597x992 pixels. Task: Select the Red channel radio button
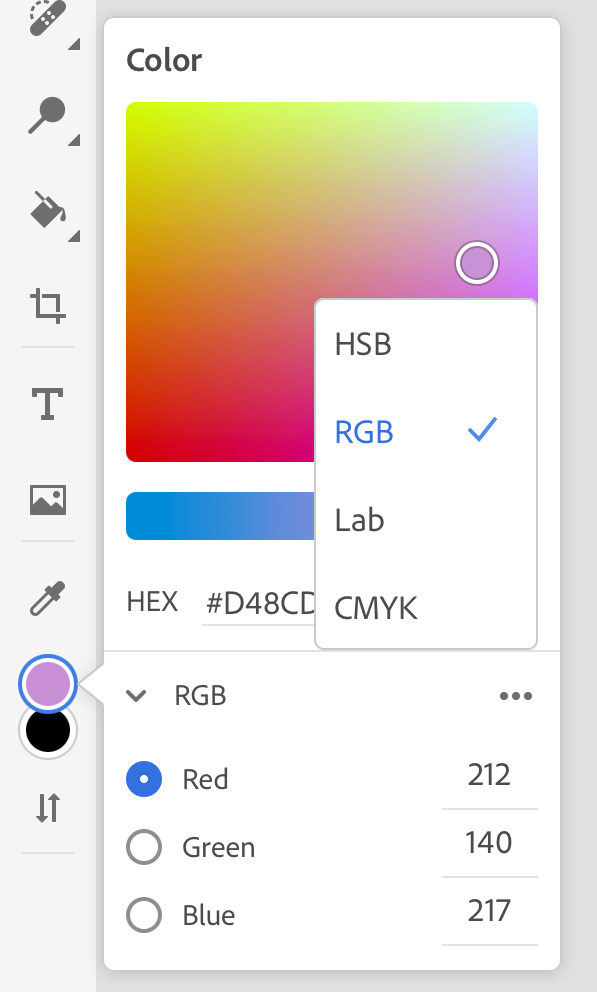[143, 778]
